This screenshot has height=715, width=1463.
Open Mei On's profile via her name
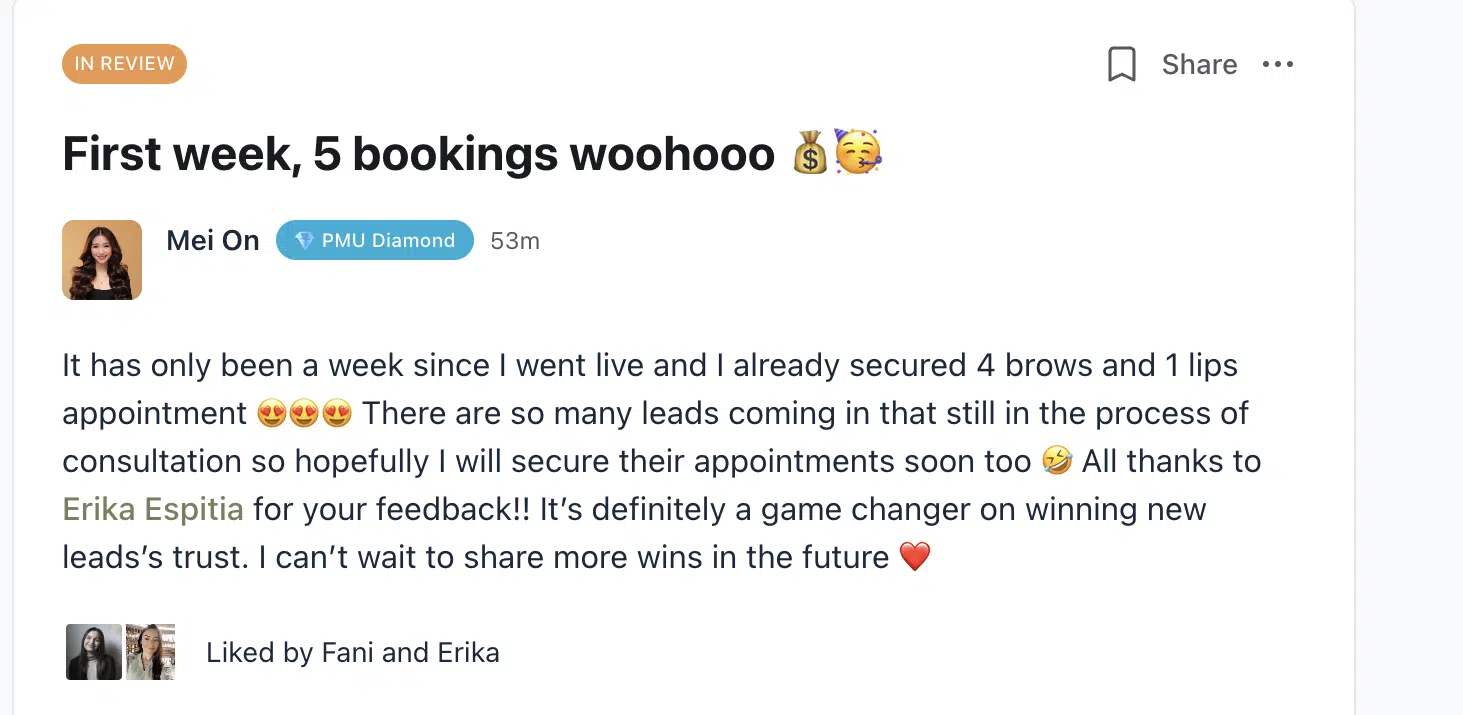pyautogui.click(x=213, y=241)
